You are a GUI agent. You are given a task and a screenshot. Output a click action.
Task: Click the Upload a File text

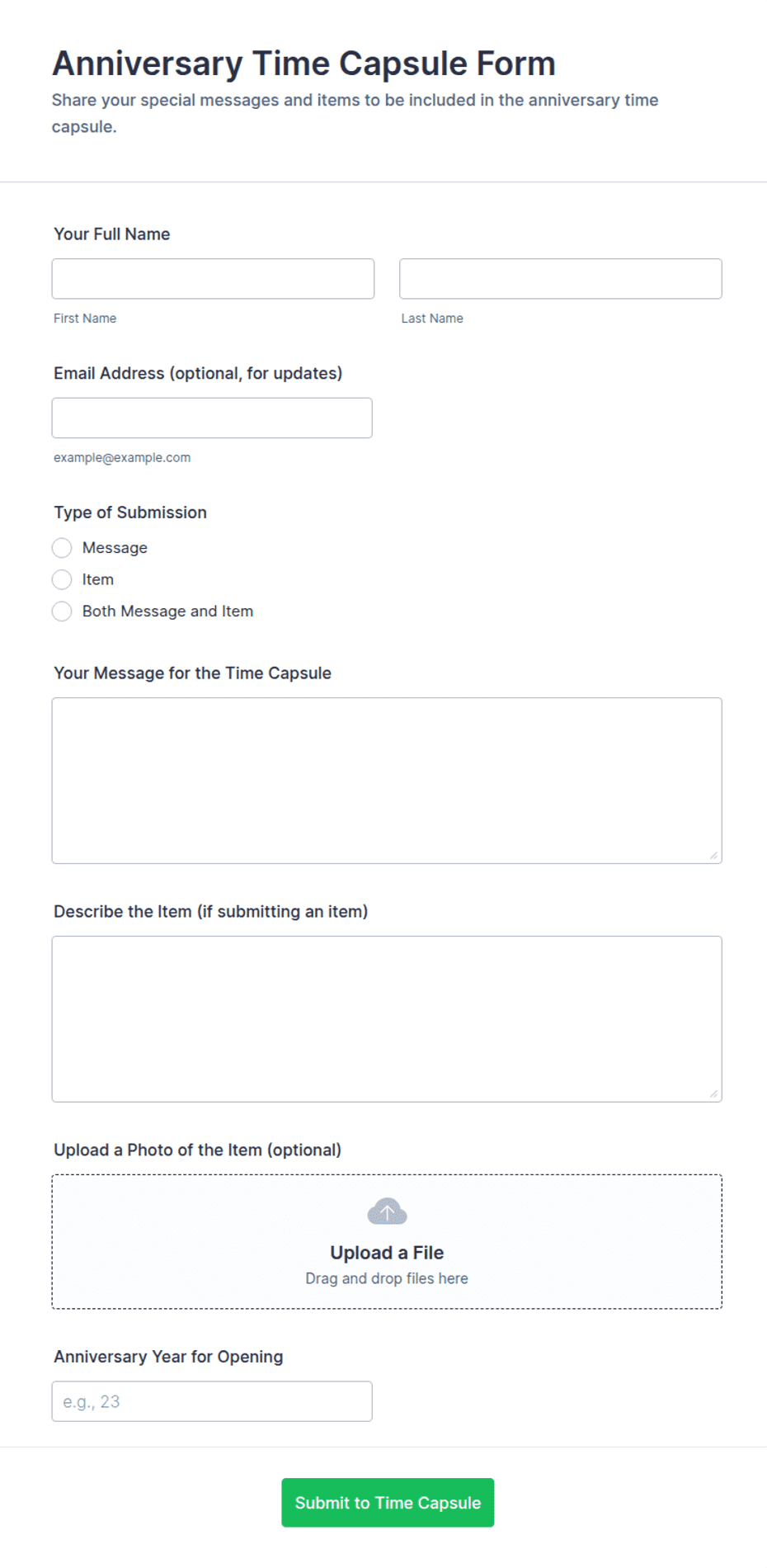coord(387,1253)
